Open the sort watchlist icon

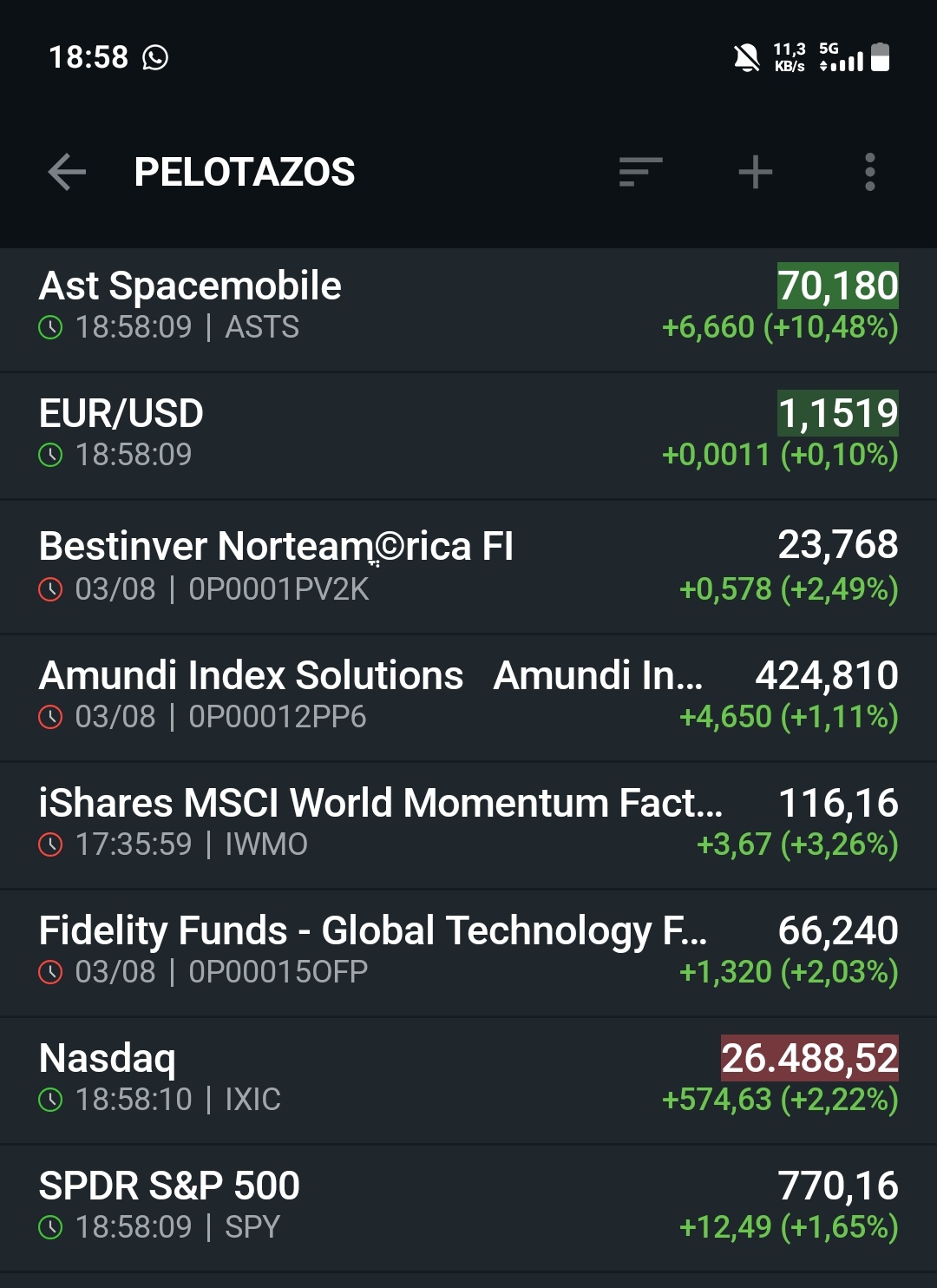tap(640, 172)
